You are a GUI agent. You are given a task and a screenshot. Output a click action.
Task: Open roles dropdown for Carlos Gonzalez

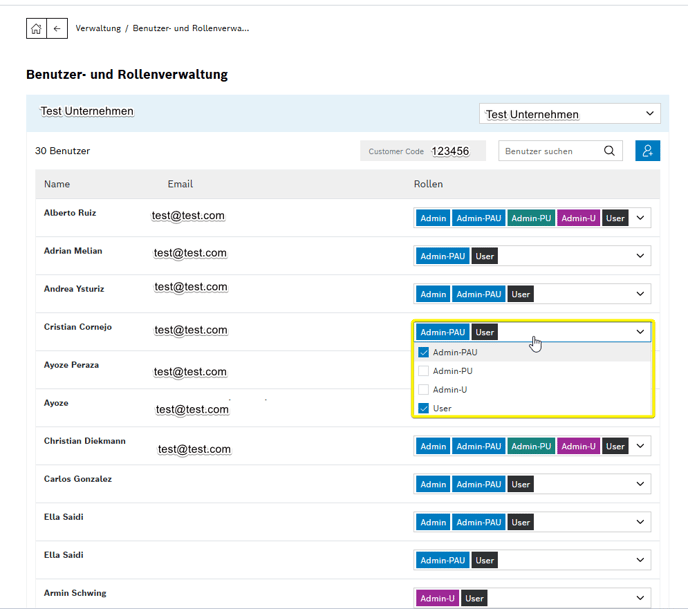[641, 484]
